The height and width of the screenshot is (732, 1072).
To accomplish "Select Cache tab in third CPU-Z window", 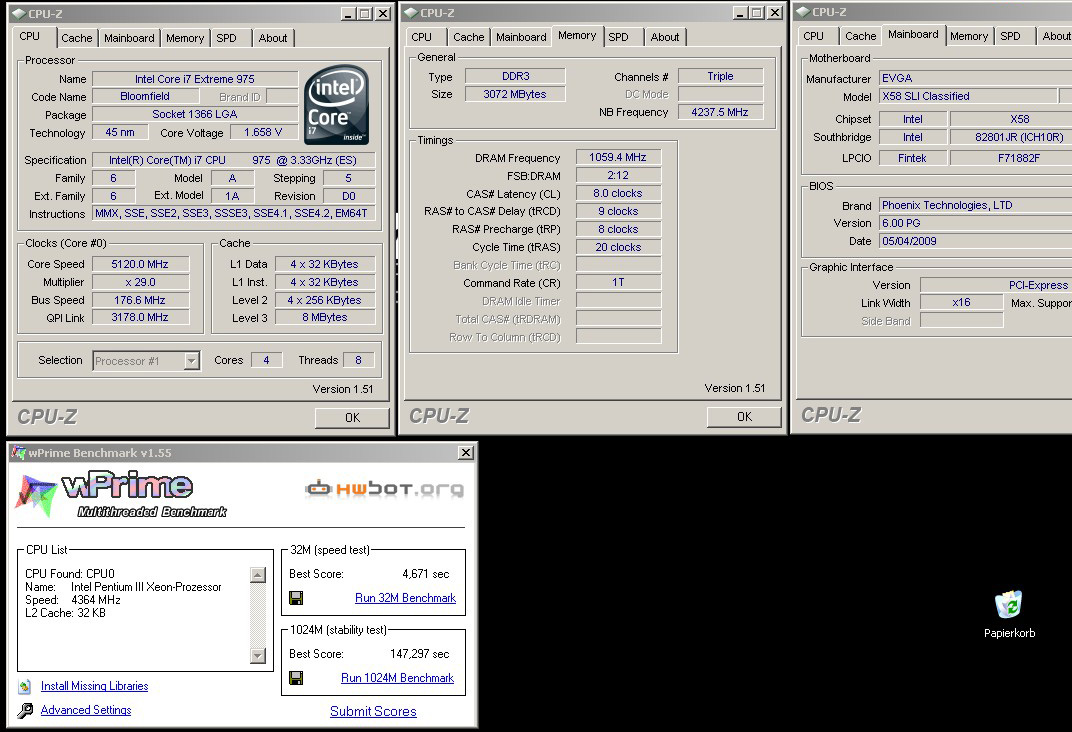I will tap(860, 36).
